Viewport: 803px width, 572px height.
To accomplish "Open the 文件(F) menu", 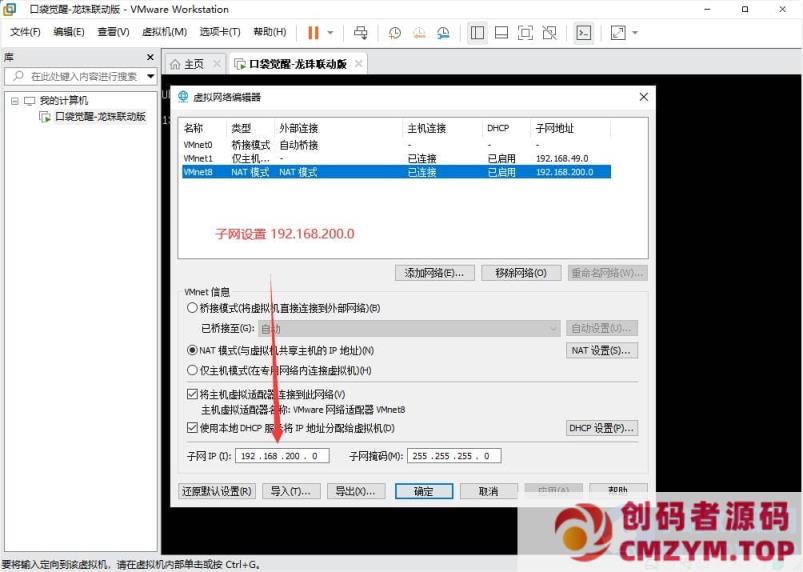I will pyautogui.click(x=25, y=32).
